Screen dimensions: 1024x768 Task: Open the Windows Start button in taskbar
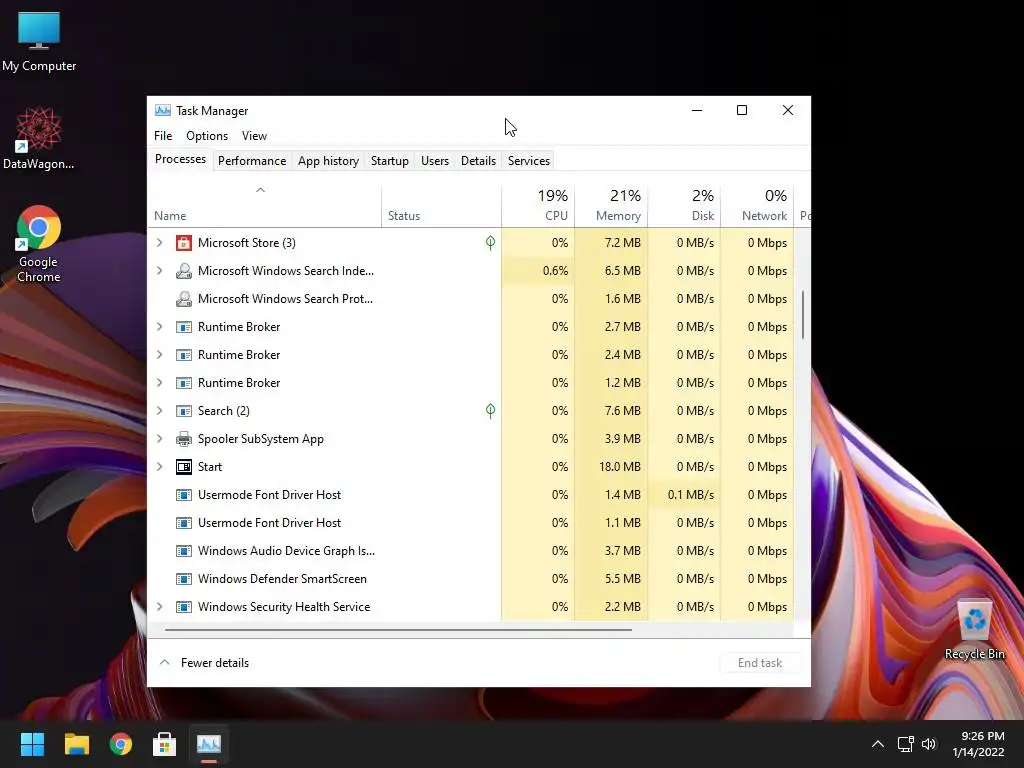click(32, 744)
